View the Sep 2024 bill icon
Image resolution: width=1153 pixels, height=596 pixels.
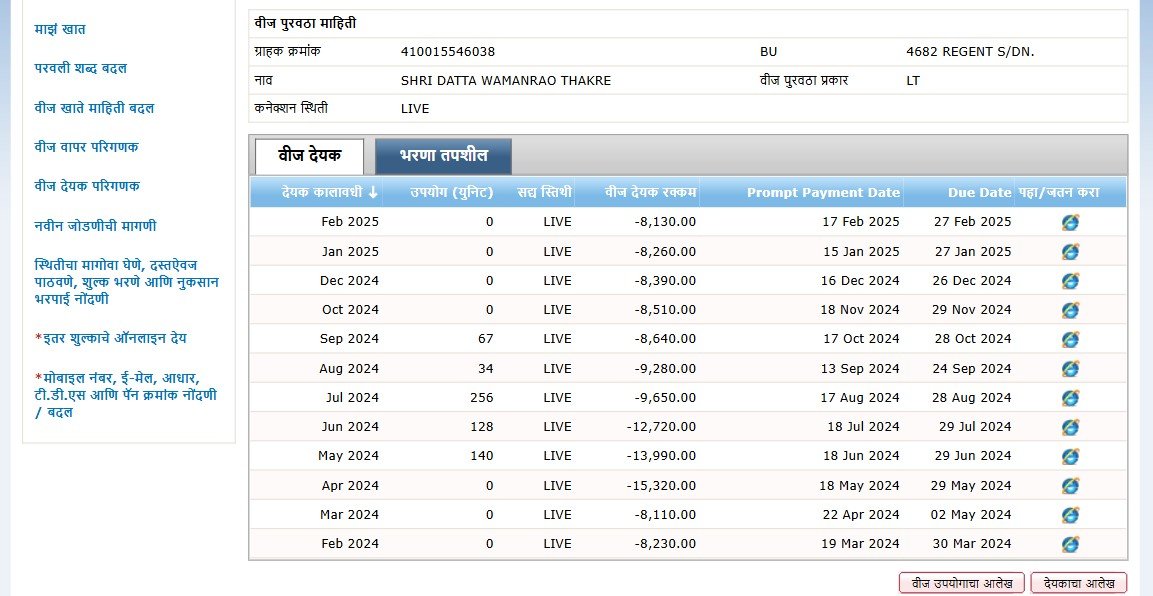click(x=1070, y=340)
